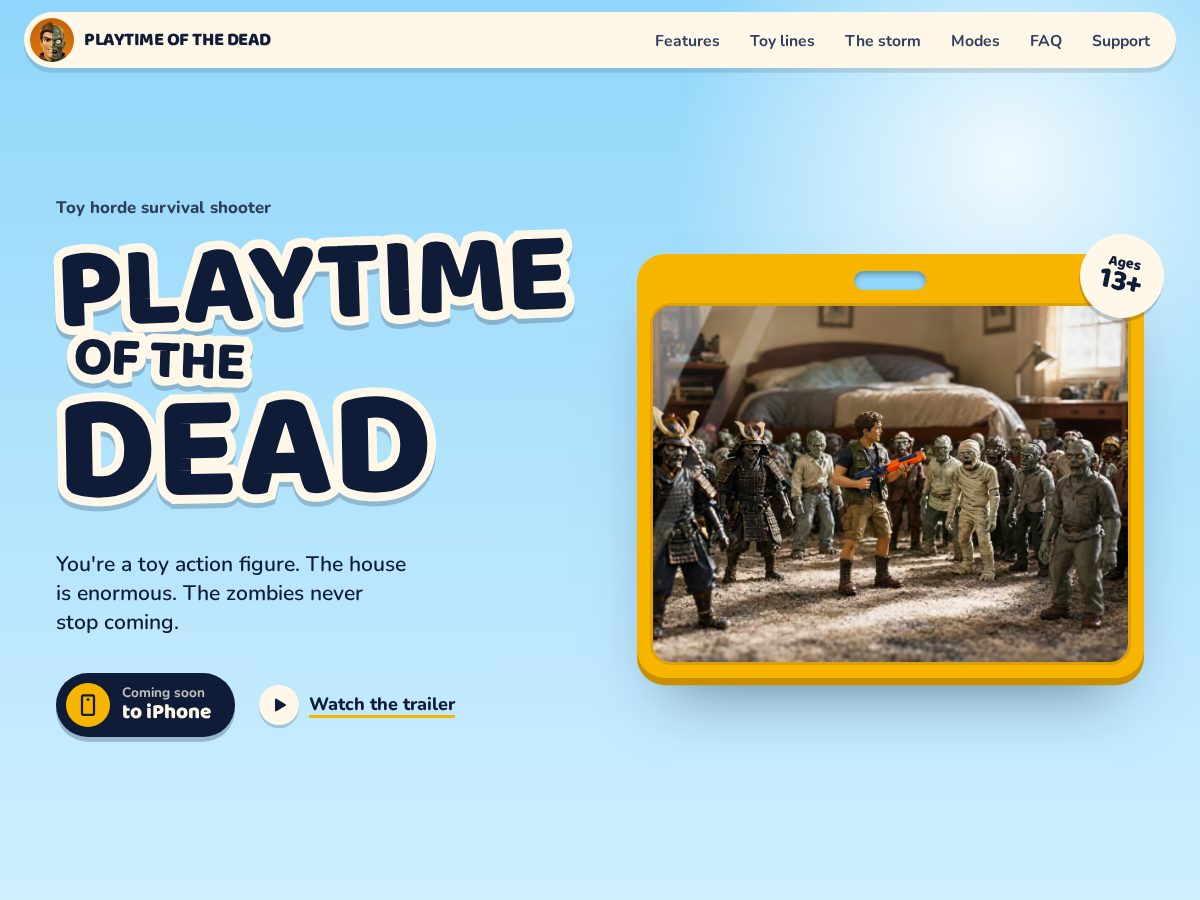Click the zombie face logo icon
This screenshot has height=900, width=1200.
(x=52, y=40)
